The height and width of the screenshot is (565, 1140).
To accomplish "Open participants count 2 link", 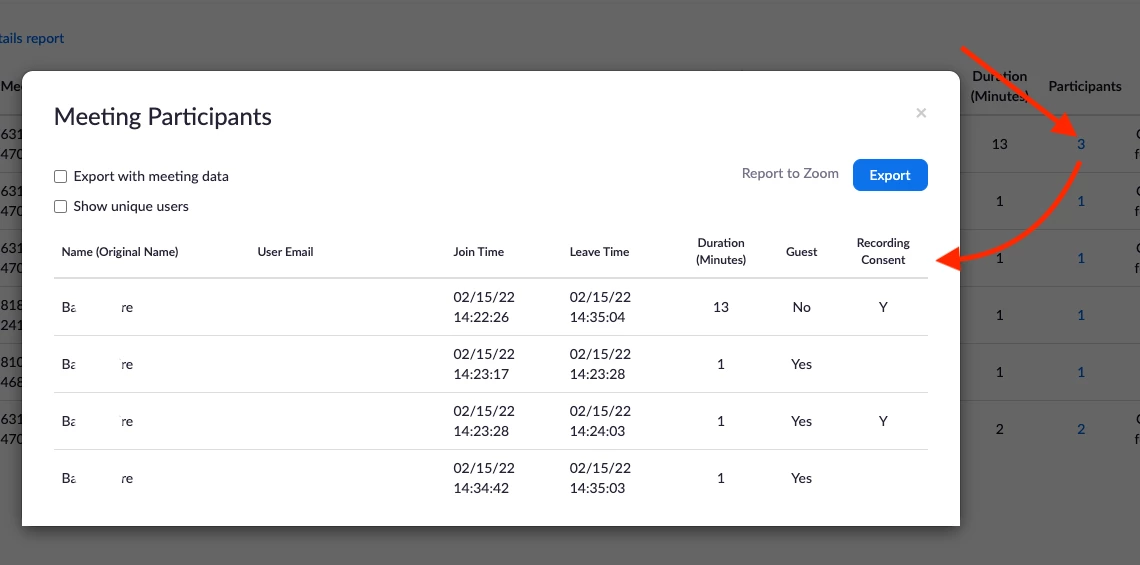I will (x=1081, y=429).
